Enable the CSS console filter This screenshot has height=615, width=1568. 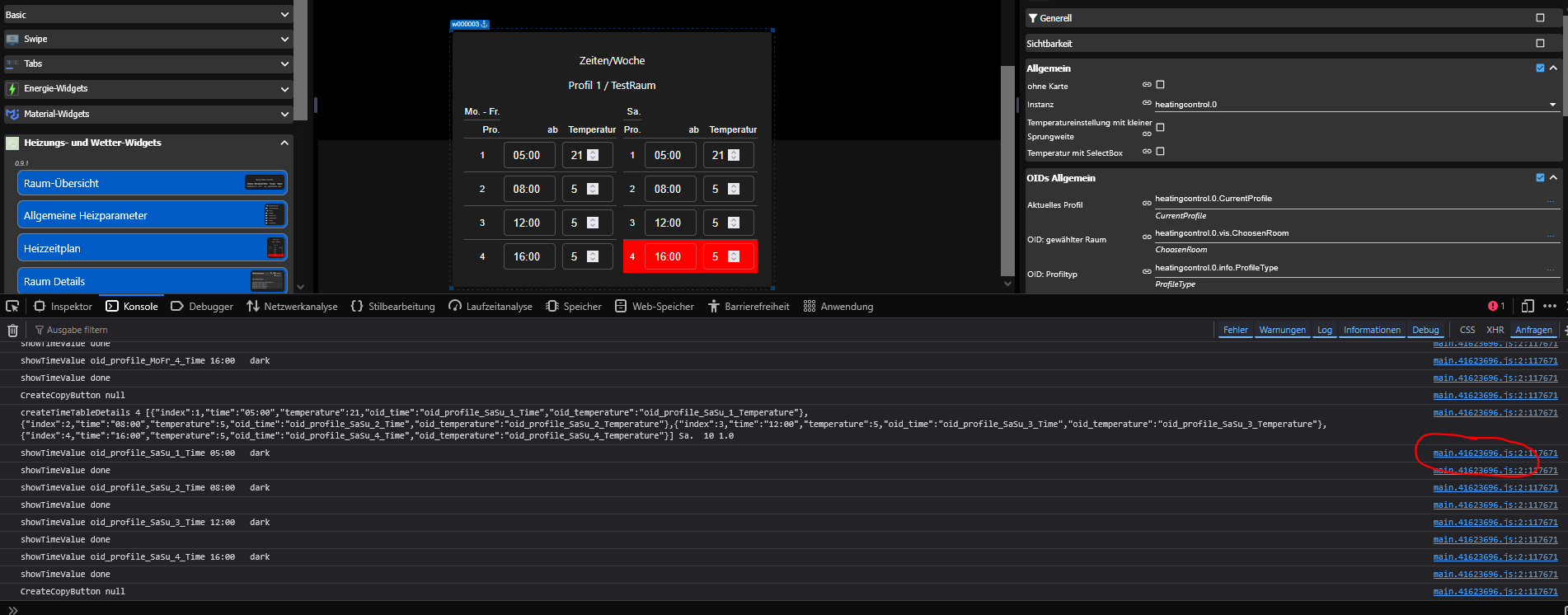(x=1467, y=330)
